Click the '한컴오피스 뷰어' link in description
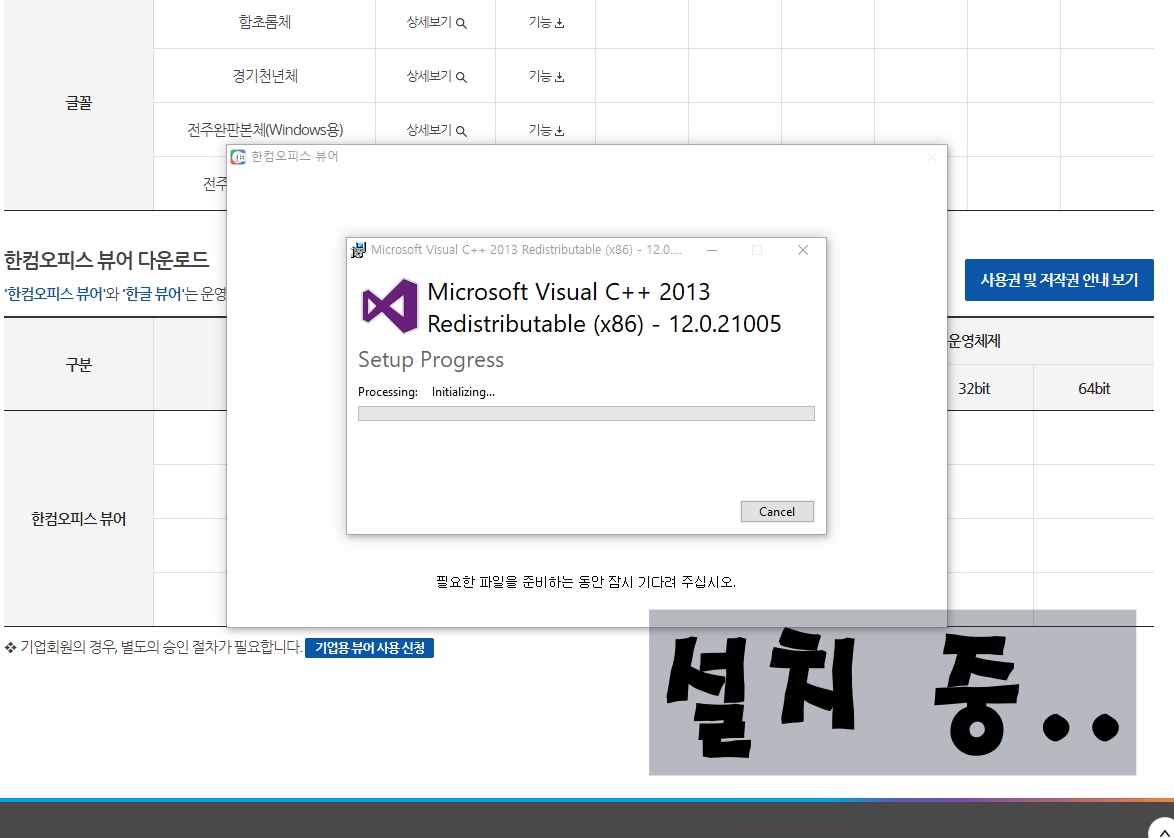 (x=55, y=294)
